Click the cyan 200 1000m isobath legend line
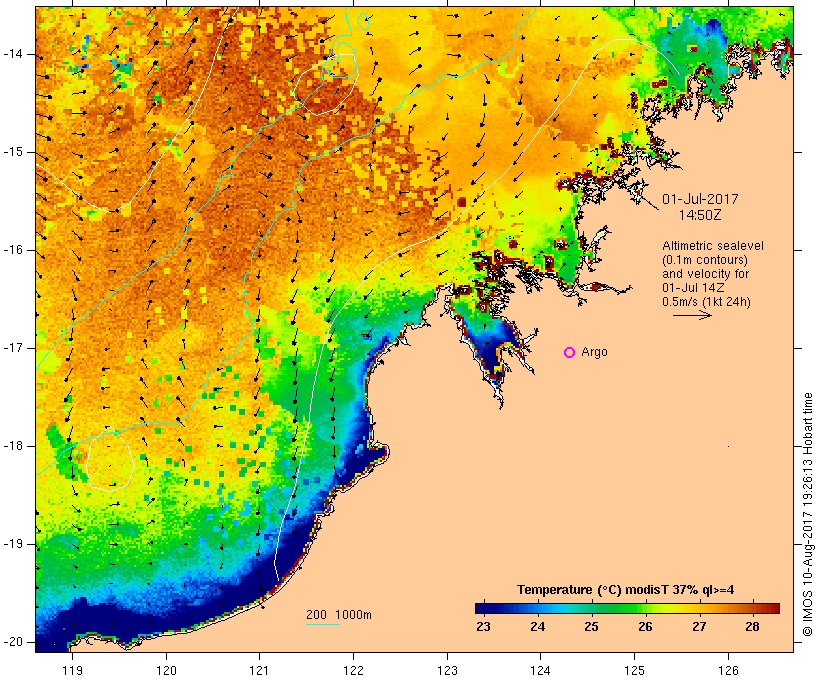 click(323, 624)
